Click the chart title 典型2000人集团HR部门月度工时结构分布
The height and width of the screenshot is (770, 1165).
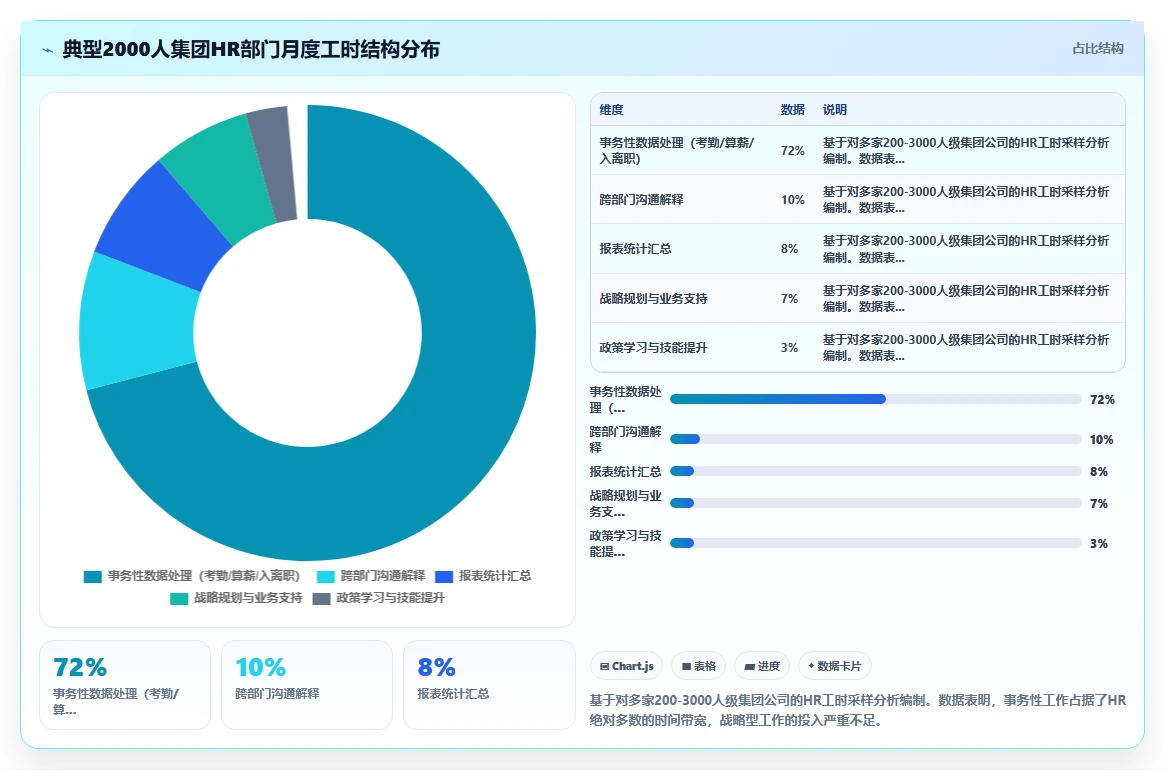[x=251, y=50]
